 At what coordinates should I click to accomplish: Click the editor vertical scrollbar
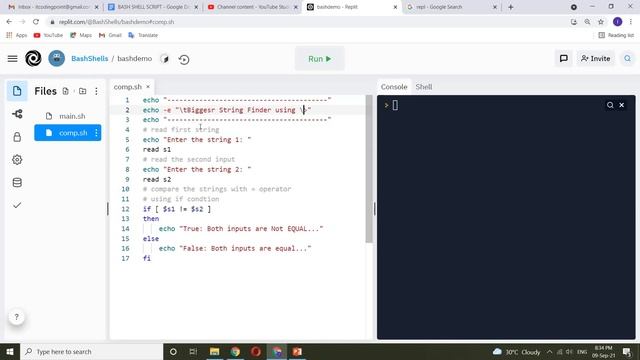click(369, 169)
